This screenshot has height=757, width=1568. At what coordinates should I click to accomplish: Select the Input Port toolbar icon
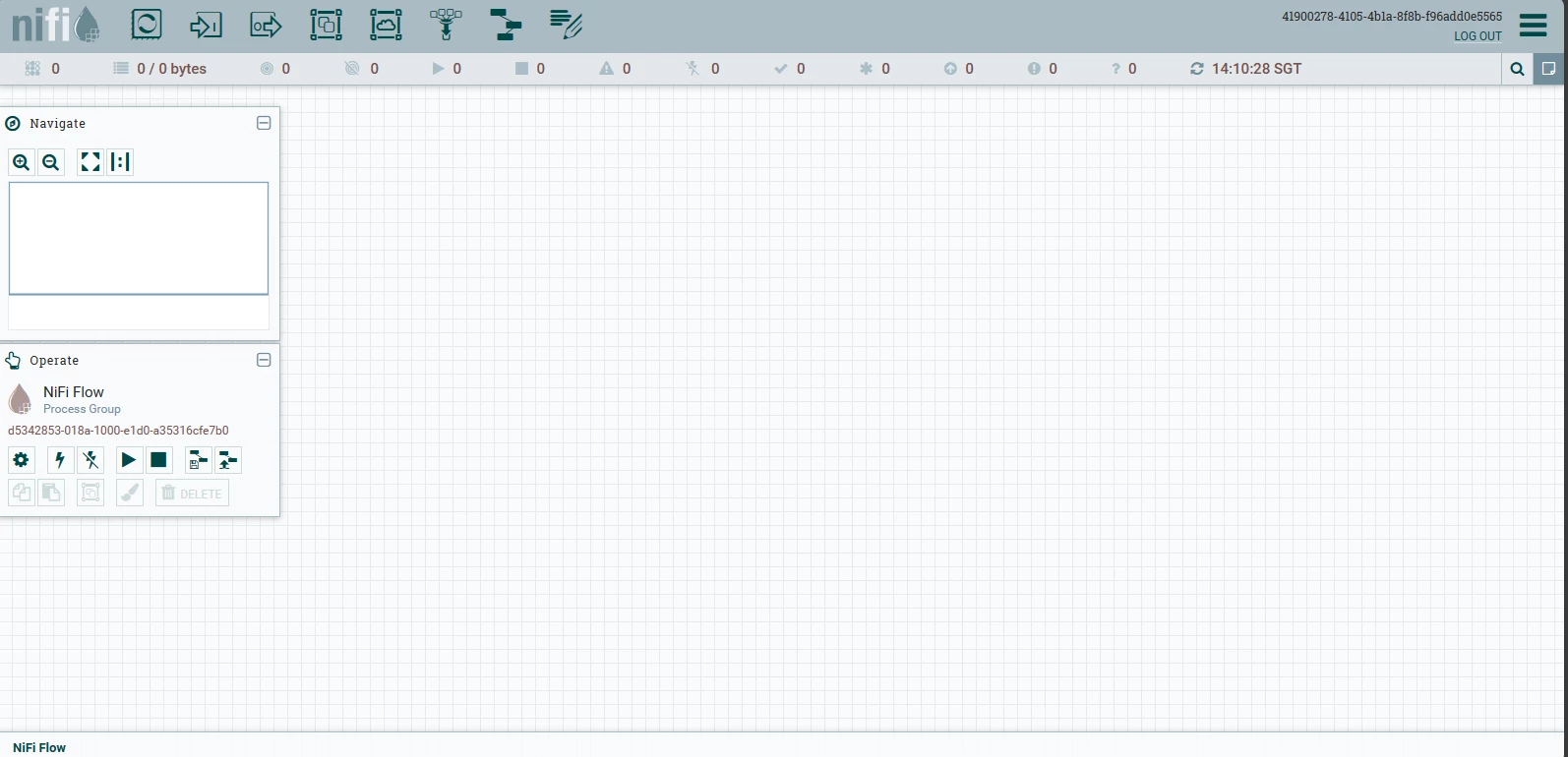coord(206,25)
